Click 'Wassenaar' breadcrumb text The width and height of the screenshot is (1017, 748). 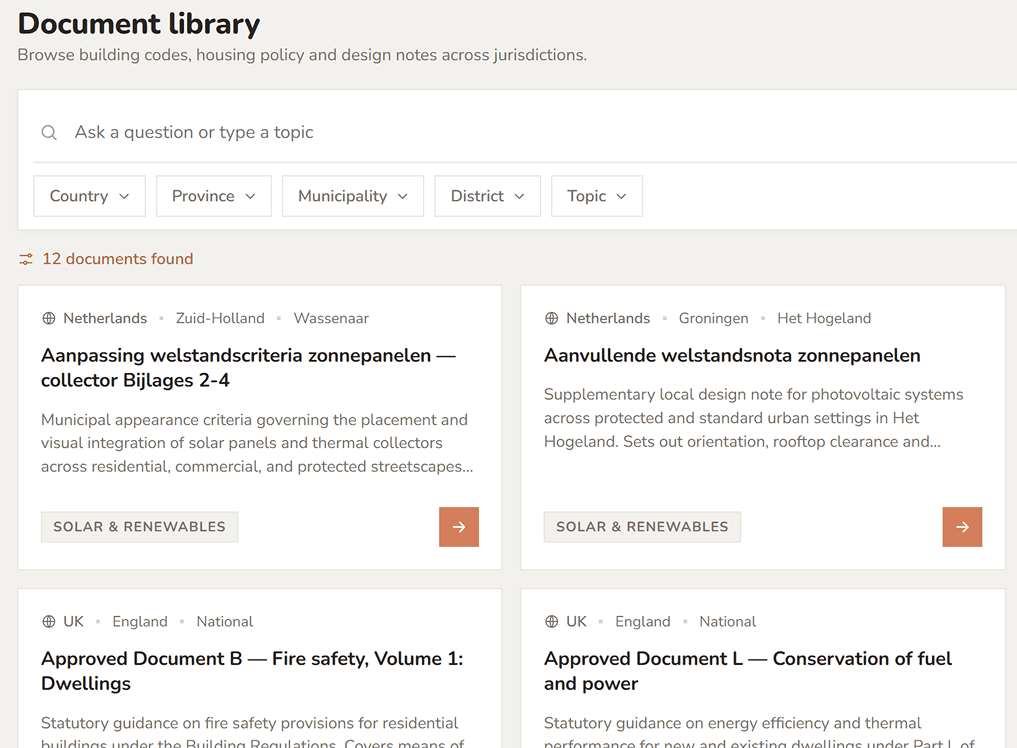[x=331, y=319]
